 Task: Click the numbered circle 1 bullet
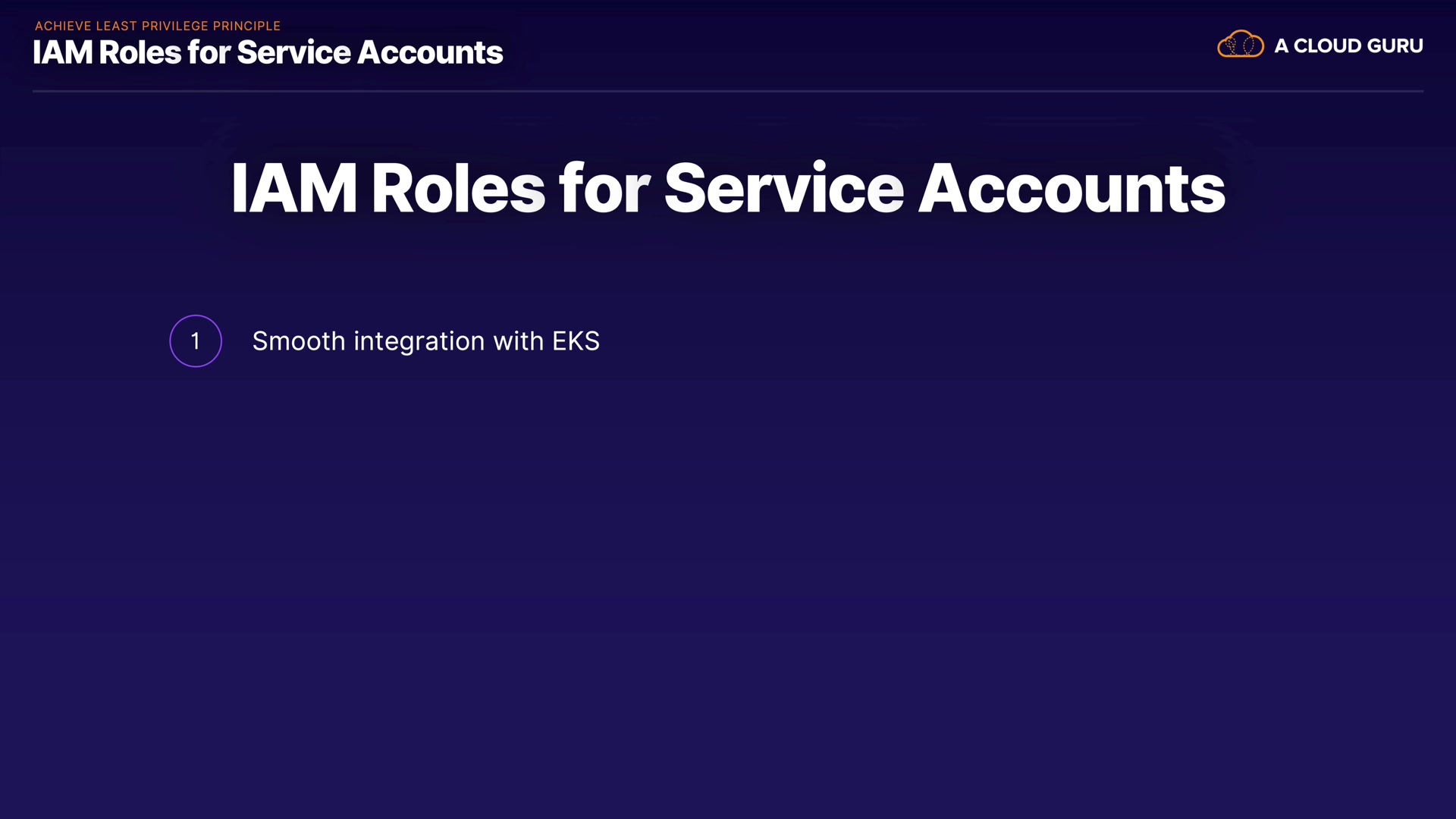tap(196, 341)
